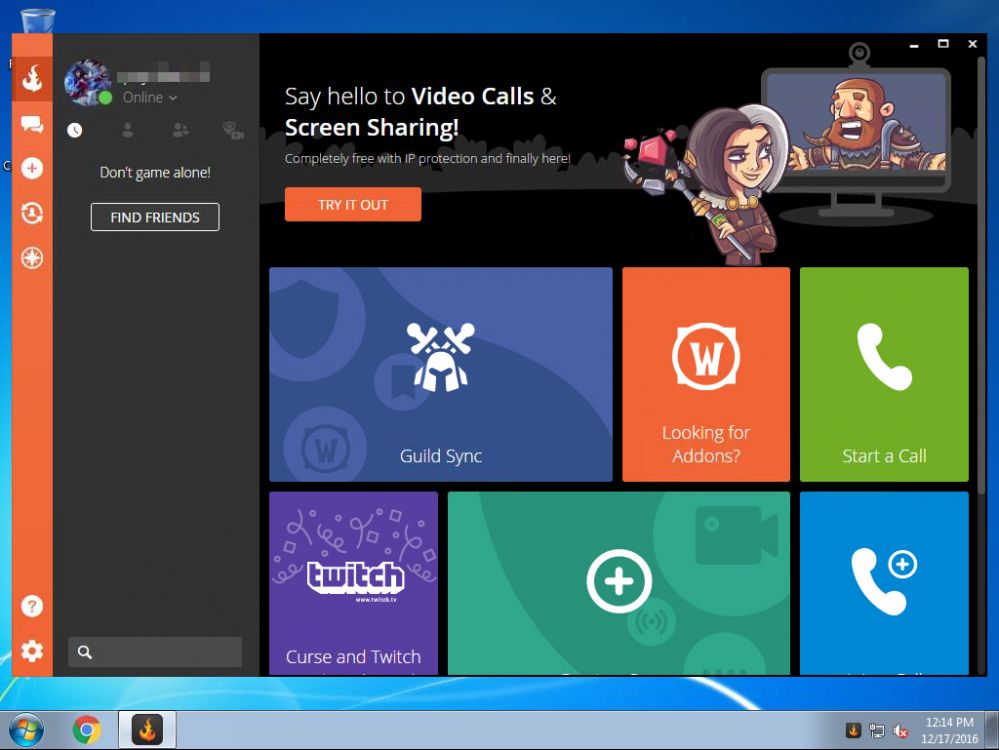999x750 pixels.
Task: Minimize the Curse window
Action: (x=914, y=45)
